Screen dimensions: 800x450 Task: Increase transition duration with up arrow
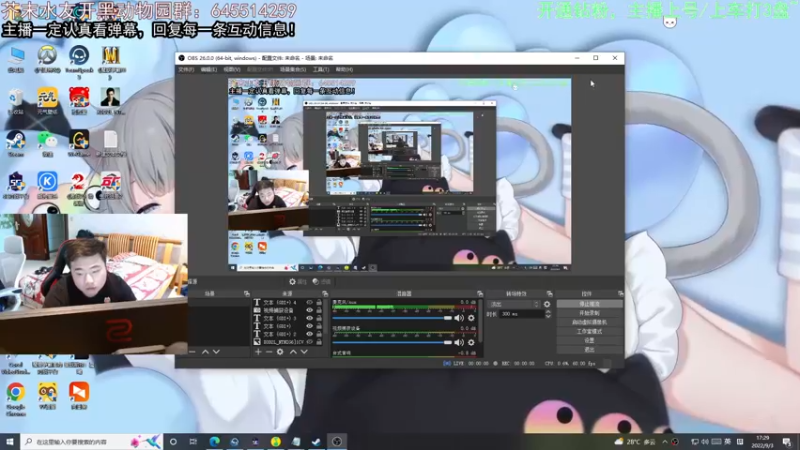pyautogui.click(x=548, y=312)
